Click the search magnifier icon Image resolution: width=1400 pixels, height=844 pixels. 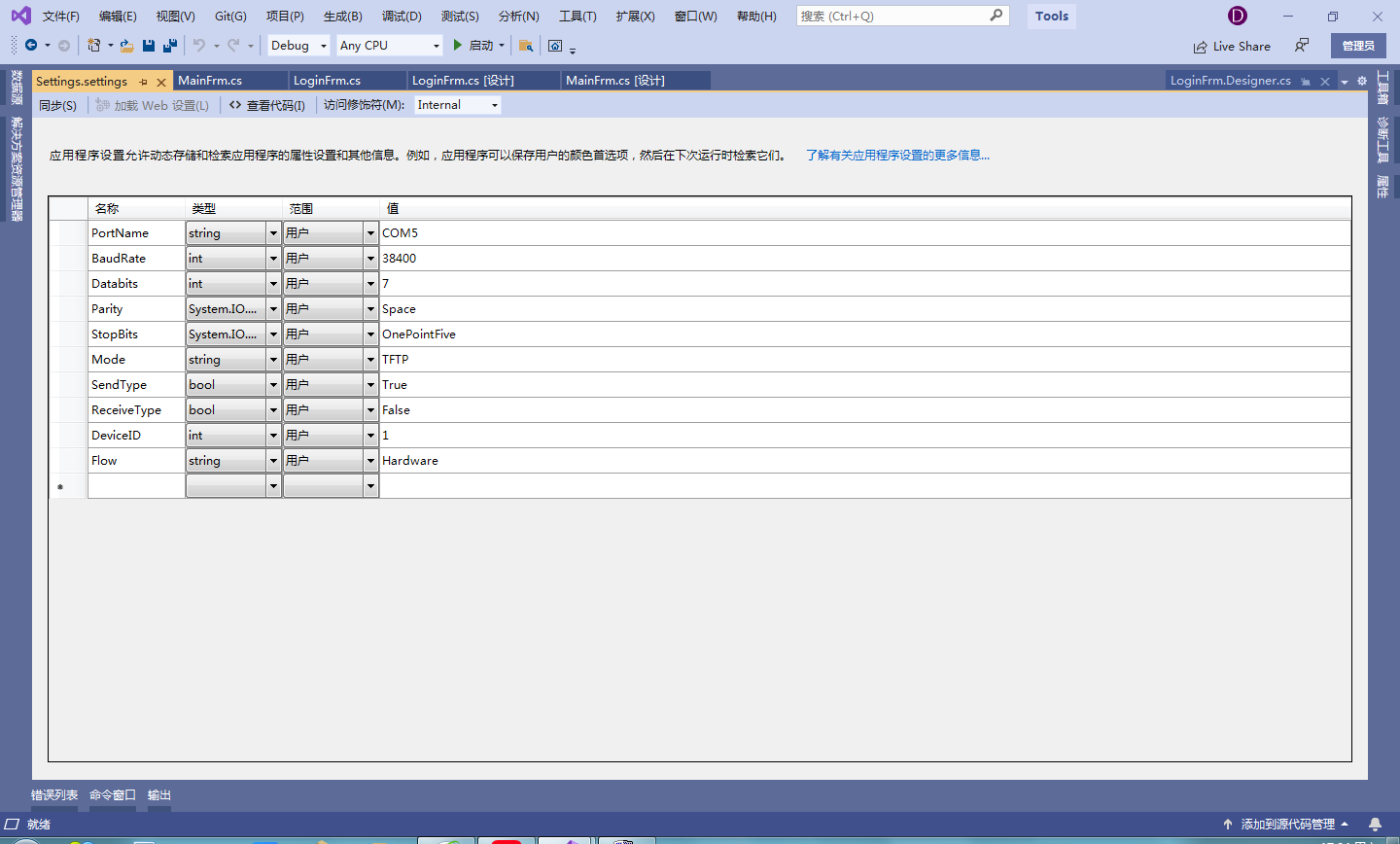click(x=997, y=16)
